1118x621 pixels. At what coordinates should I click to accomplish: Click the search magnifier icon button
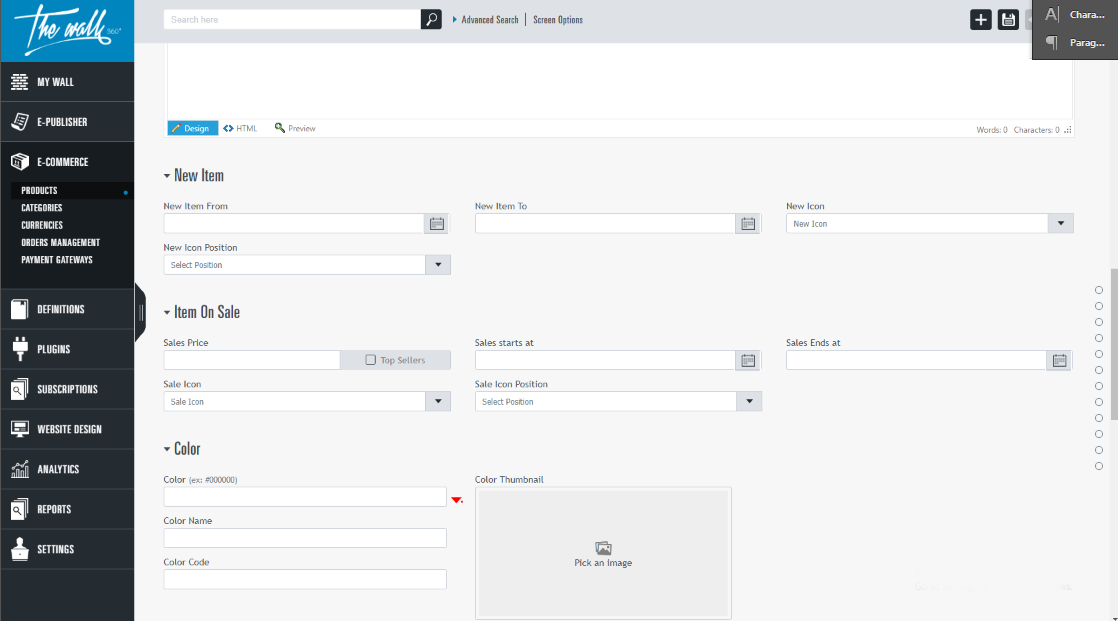tap(431, 19)
